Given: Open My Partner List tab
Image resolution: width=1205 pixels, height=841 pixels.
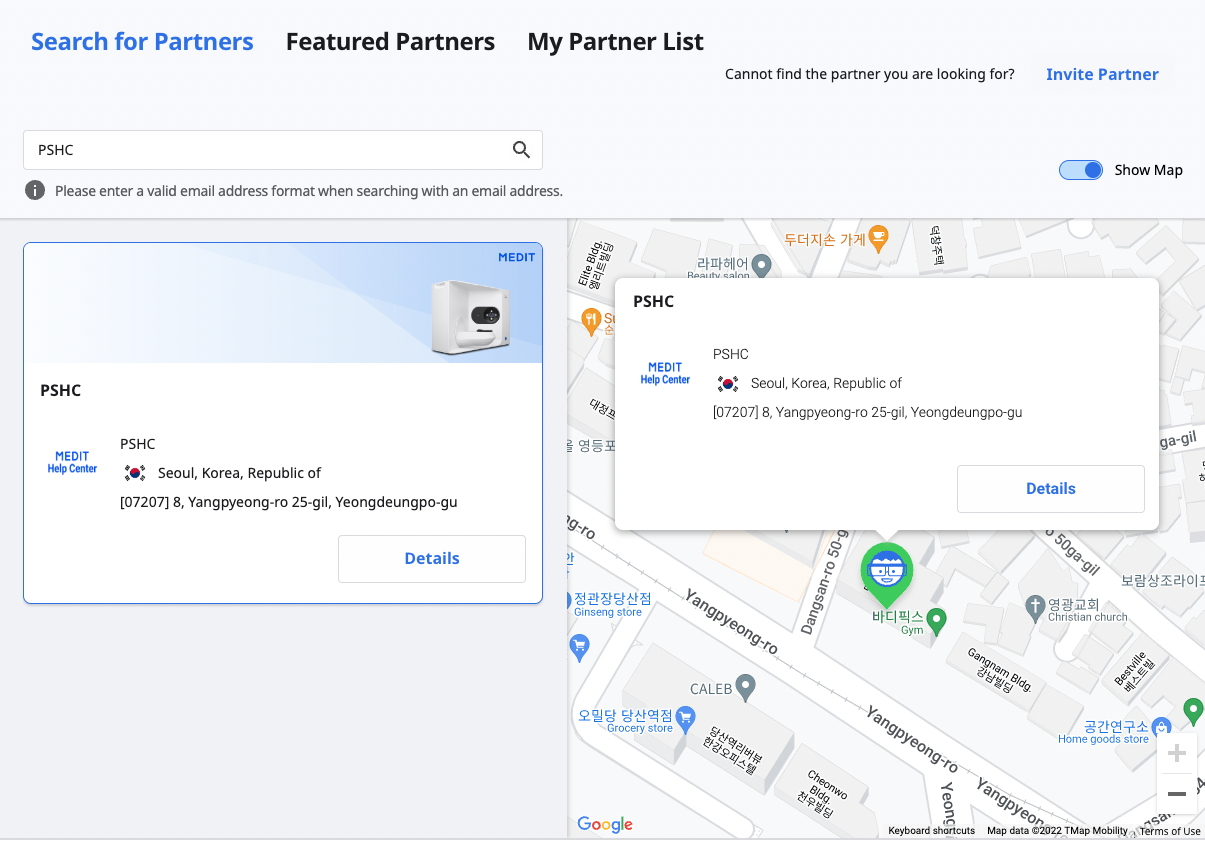Looking at the screenshot, I should (x=615, y=42).
